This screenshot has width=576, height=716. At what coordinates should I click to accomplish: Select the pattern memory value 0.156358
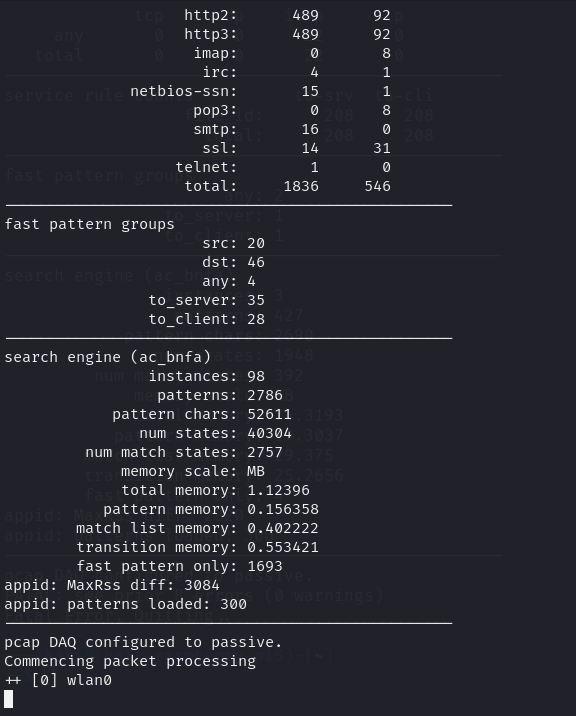pyautogui.click(x=283, y=510)
